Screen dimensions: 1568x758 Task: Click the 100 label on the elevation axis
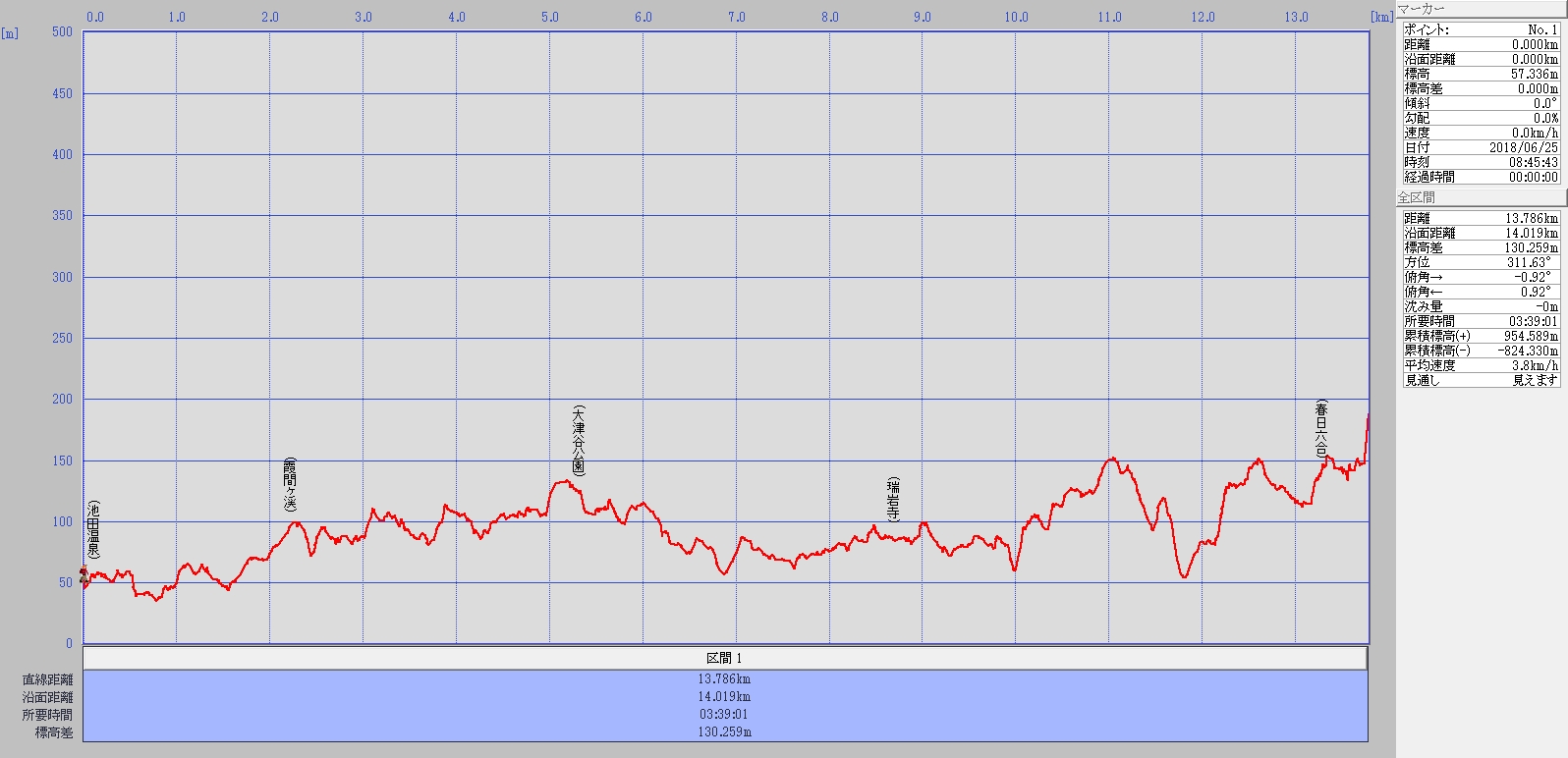(x=62, y=521)
